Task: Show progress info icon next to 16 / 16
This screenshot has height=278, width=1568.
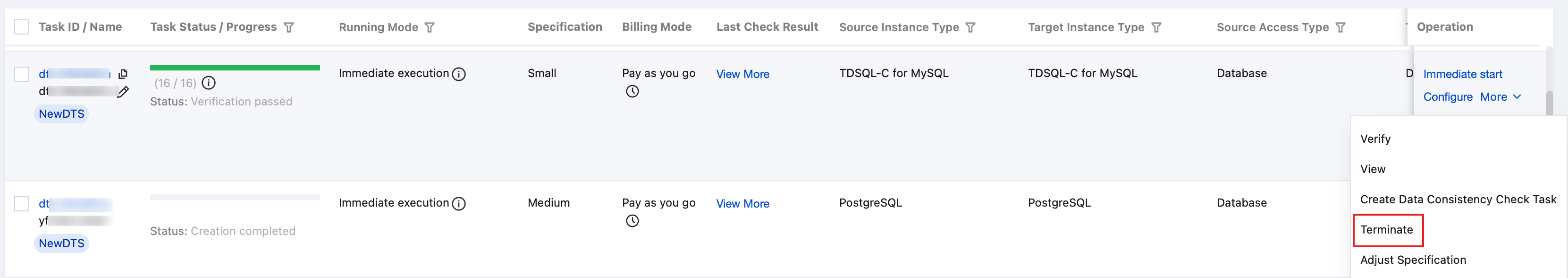Action: [x=209, y=83]
